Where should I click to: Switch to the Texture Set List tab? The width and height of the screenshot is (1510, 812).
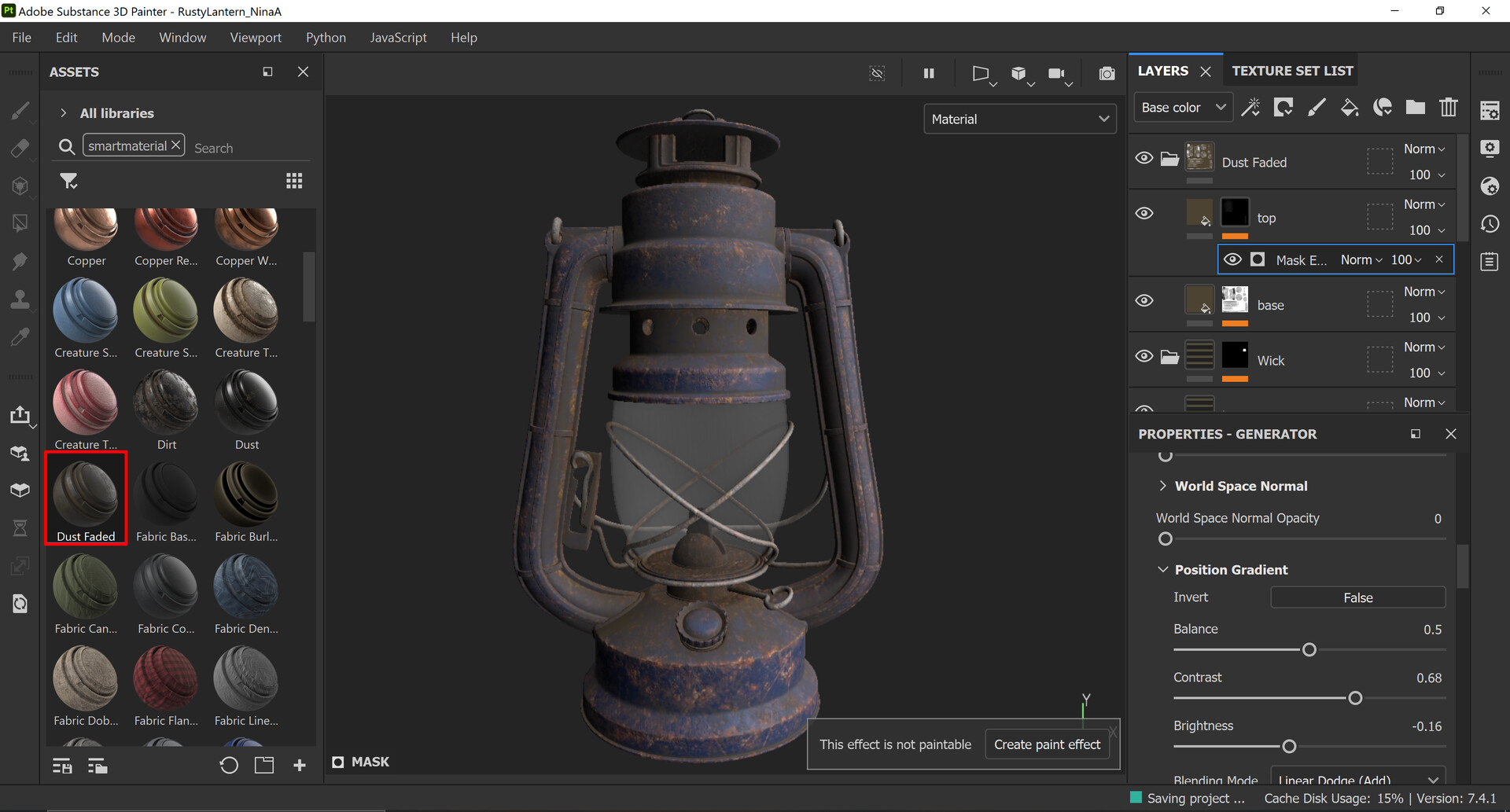(1291, 70)
